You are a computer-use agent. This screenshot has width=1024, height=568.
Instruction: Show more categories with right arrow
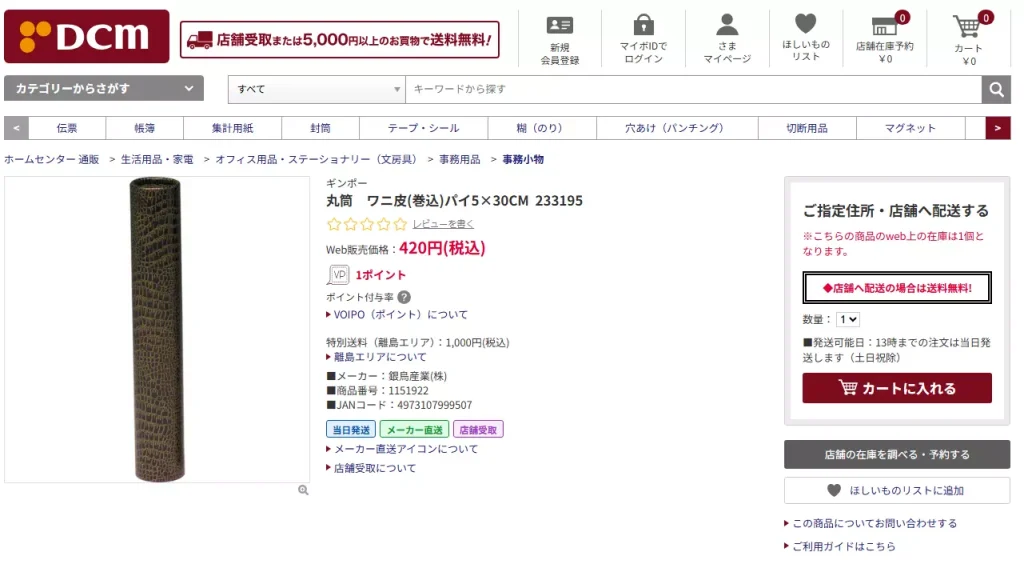pyautogui.click(x=998, y=128)
